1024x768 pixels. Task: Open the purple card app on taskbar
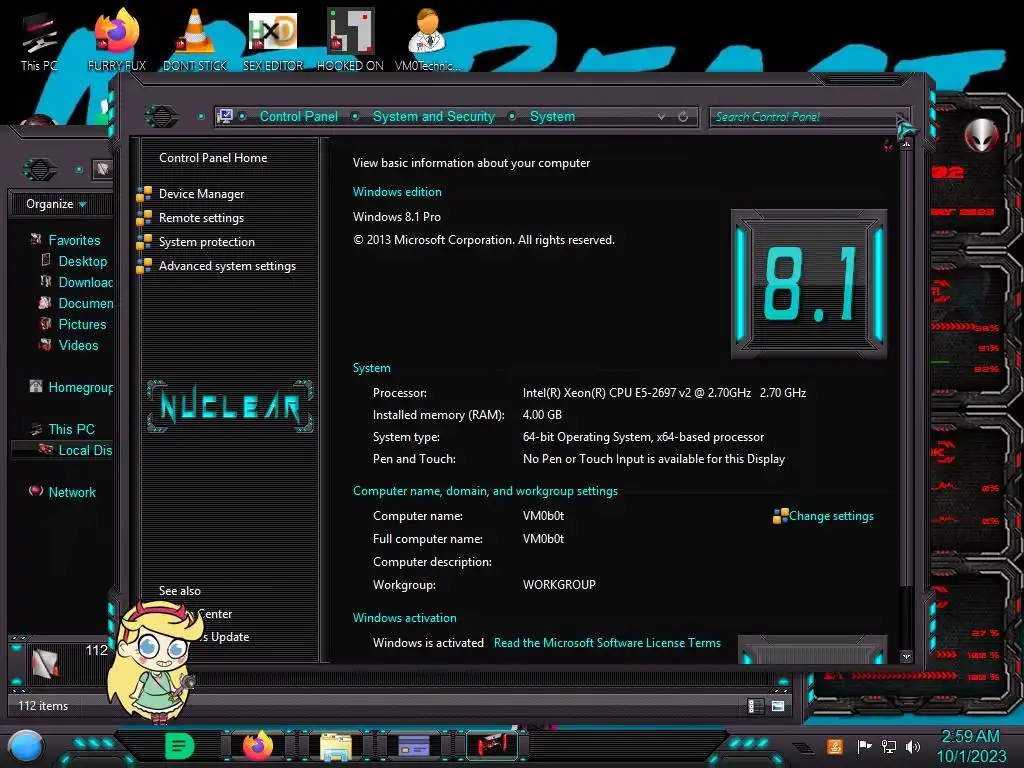point(414,746)
